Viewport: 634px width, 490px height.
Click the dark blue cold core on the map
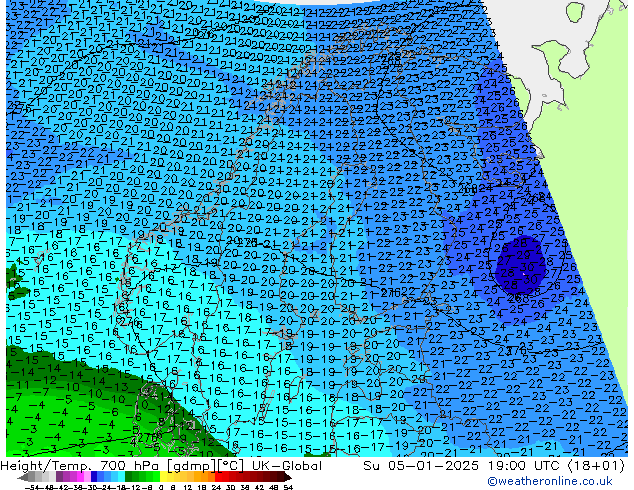pyautogui.click(x=521, y=263)
